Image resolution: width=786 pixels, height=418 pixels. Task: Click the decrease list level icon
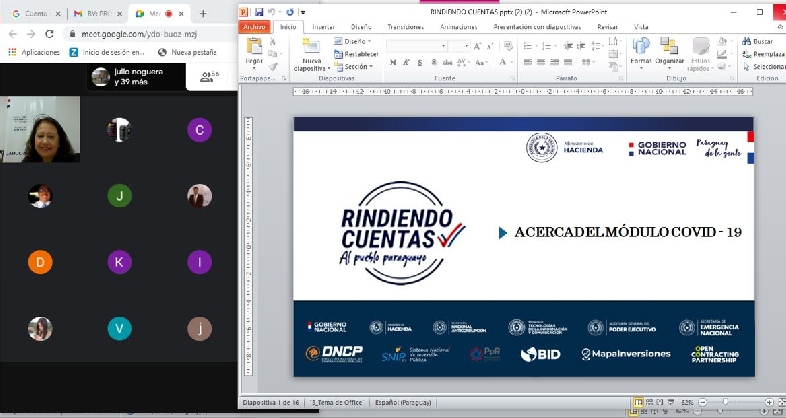(x=568, y=47)
